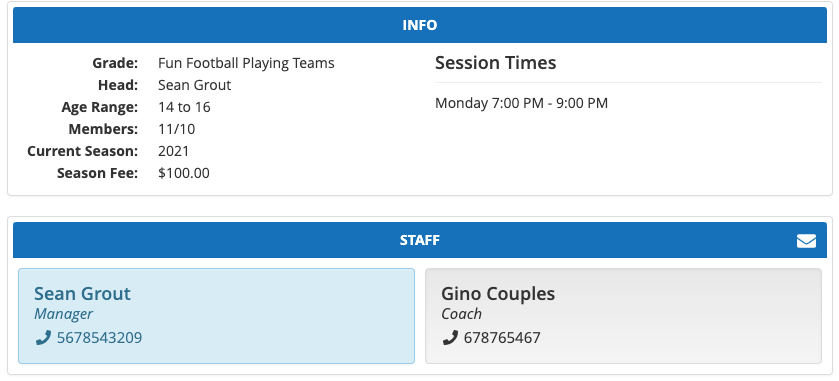Click the 678765467 phone number
839x381 pixels.
point(502,338)
